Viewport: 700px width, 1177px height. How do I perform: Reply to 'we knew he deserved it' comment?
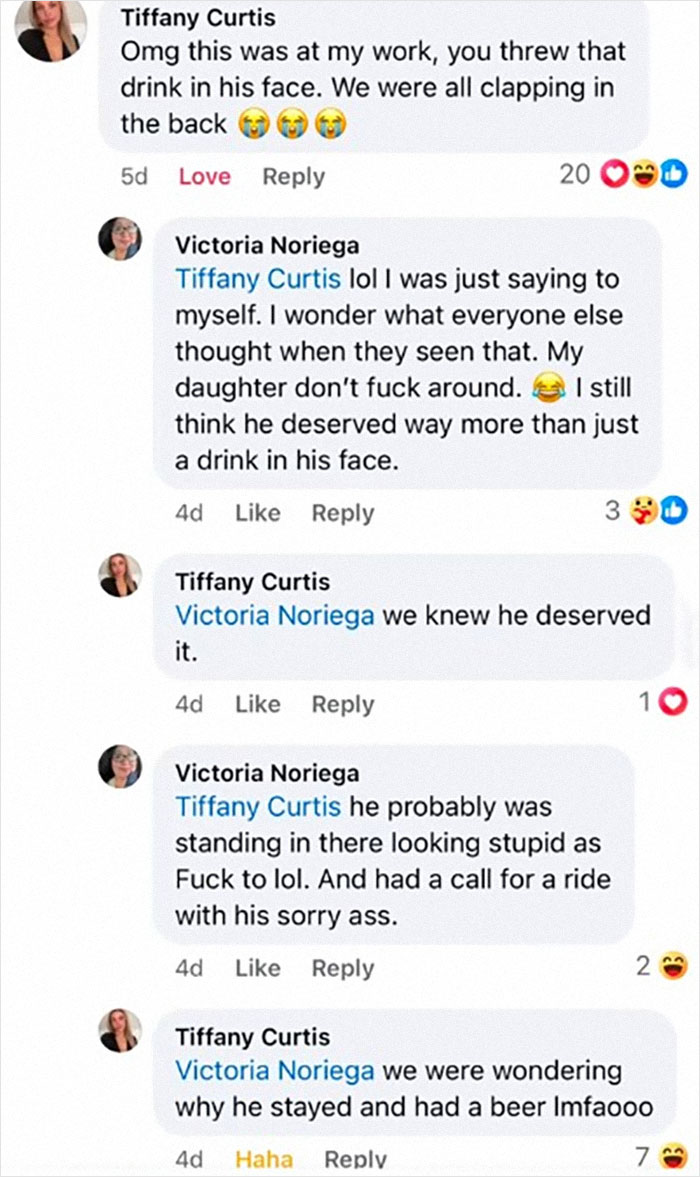(342, 704)
